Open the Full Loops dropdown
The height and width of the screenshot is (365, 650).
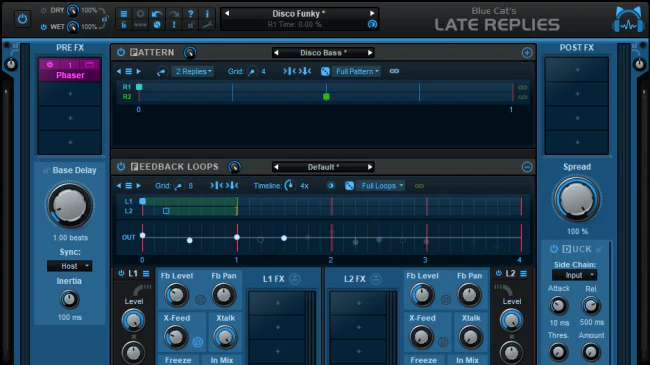click(381, 186)
